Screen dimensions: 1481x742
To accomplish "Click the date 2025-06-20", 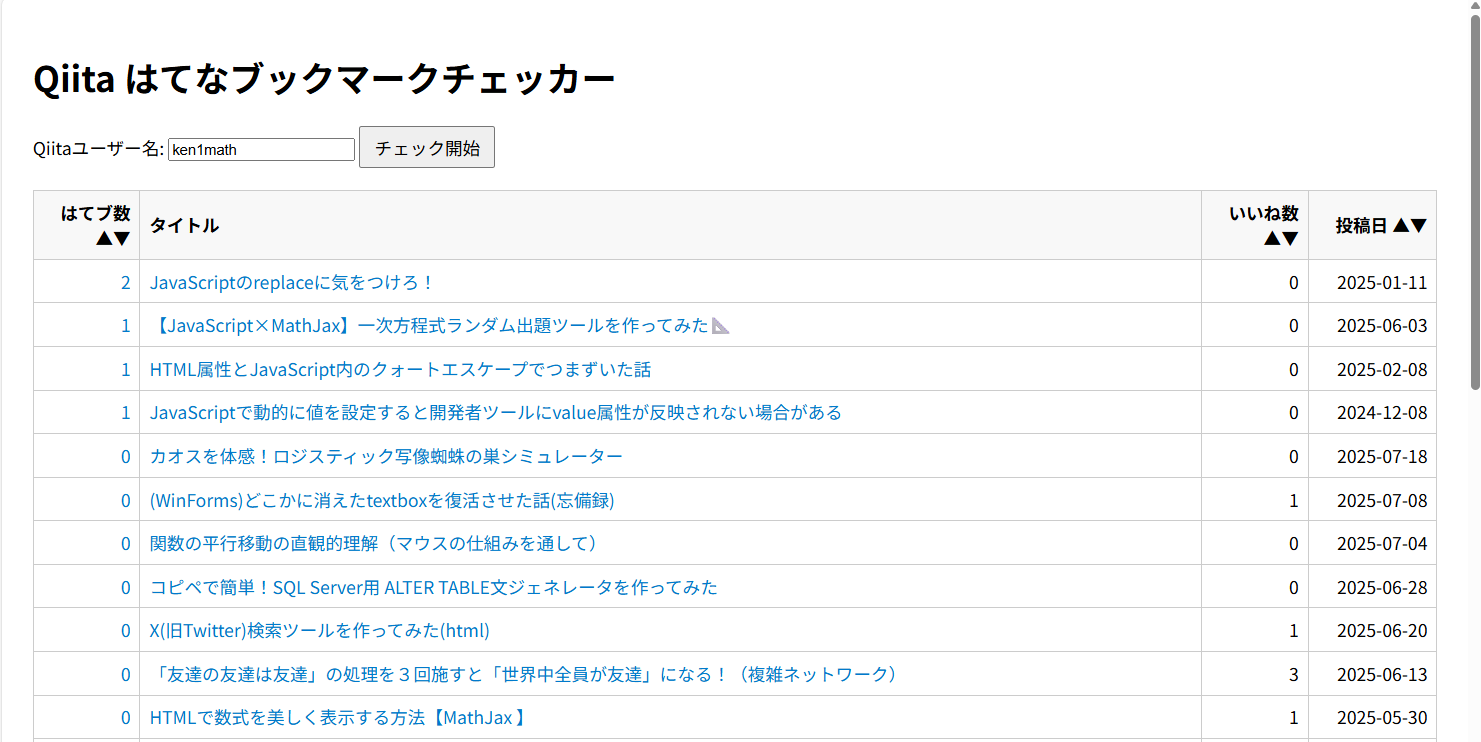I will pyautogui.click(x=1382, y=631).
